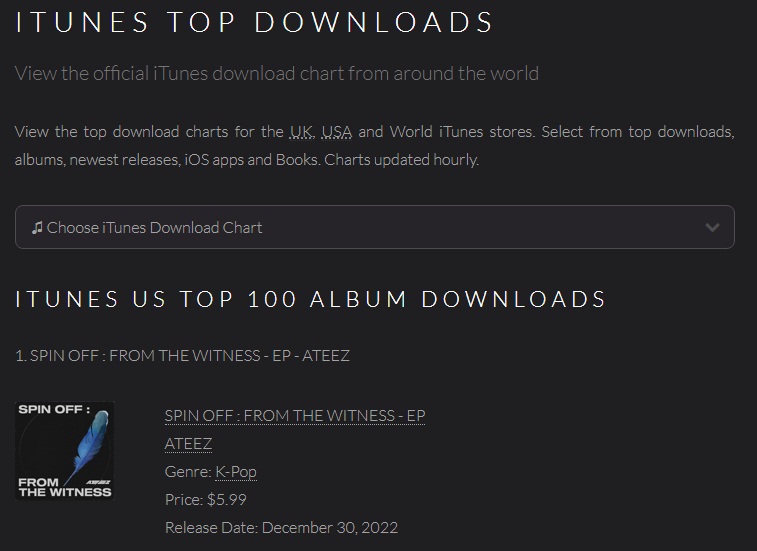
Task: Click the official iTunes download chart subtitle
Action: [x=277, y=73]
